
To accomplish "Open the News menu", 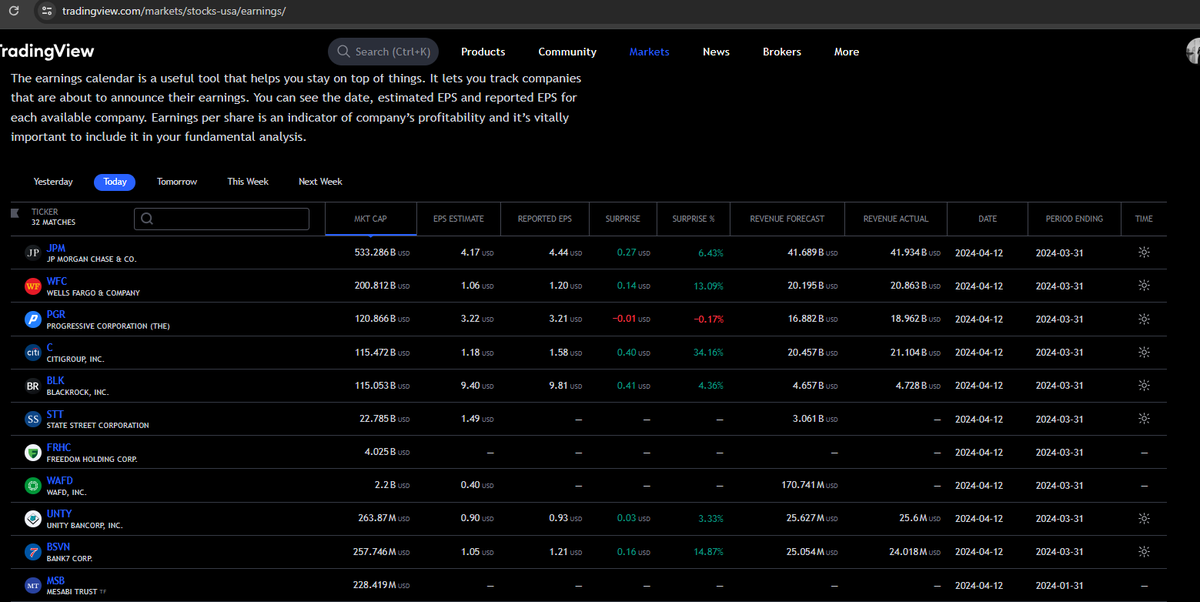I will 716,52.
